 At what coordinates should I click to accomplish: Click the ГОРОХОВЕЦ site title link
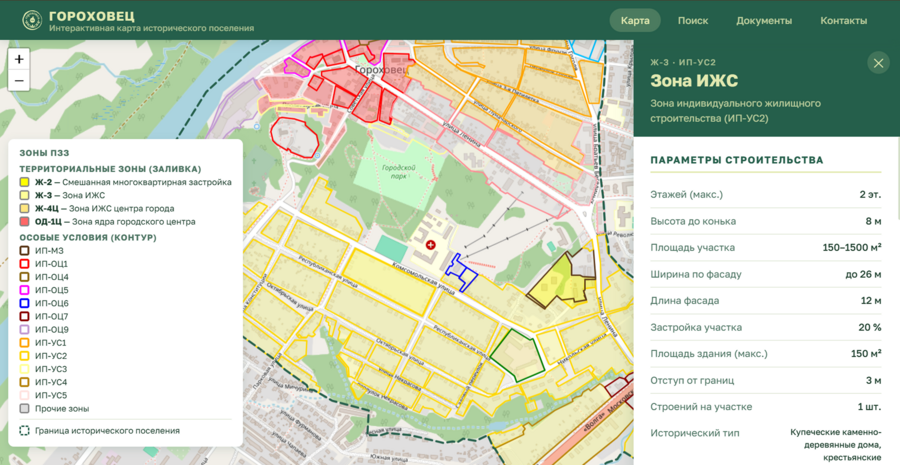pos(92,16)
